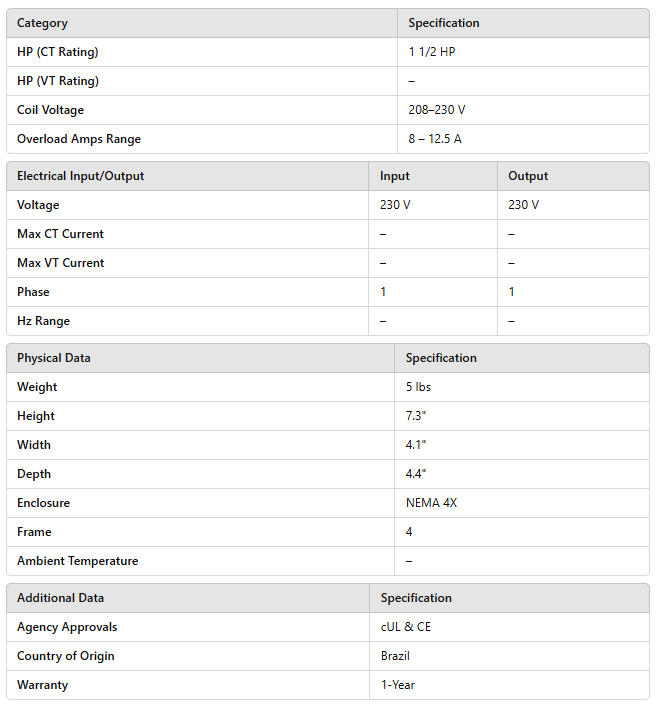Click the Additional Data header

[x=60, y=598]
